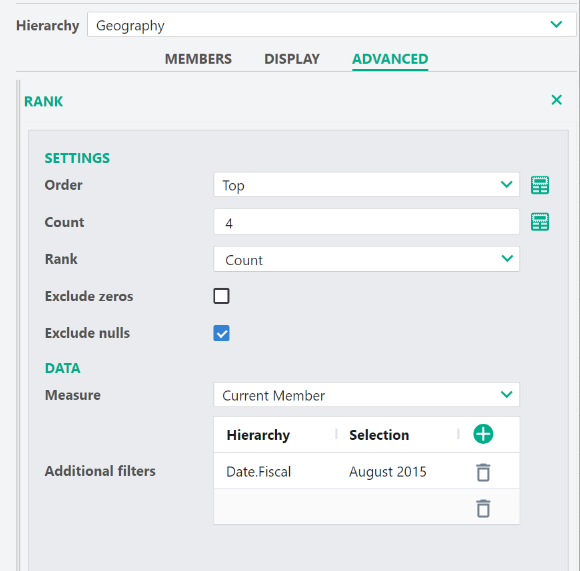The height and width of the screenshot is (571, 580).
Task: Click the Selection column header
Action: 379,435
